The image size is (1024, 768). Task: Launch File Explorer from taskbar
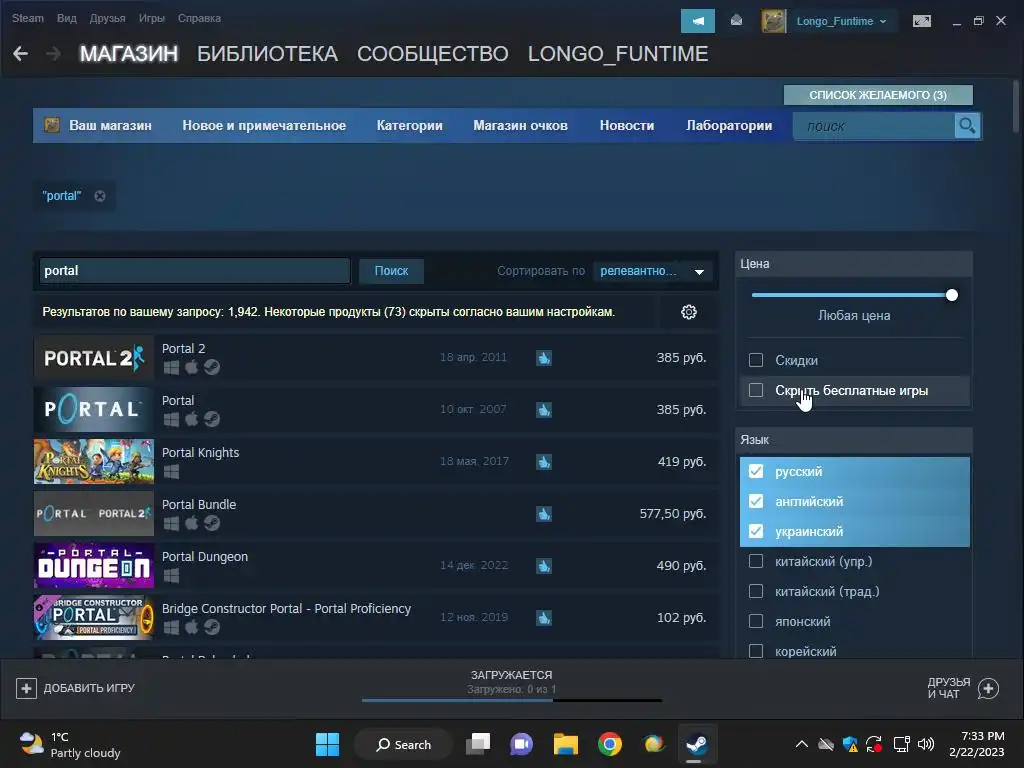[x=566, y=744]
